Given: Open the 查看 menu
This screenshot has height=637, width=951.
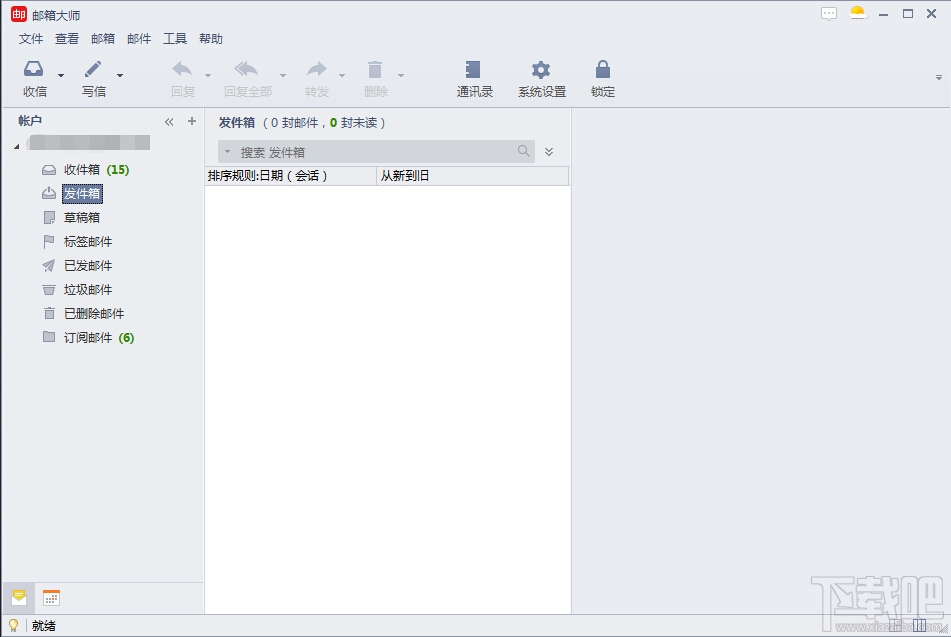Looking at the screenshot, I should [67, 39].
